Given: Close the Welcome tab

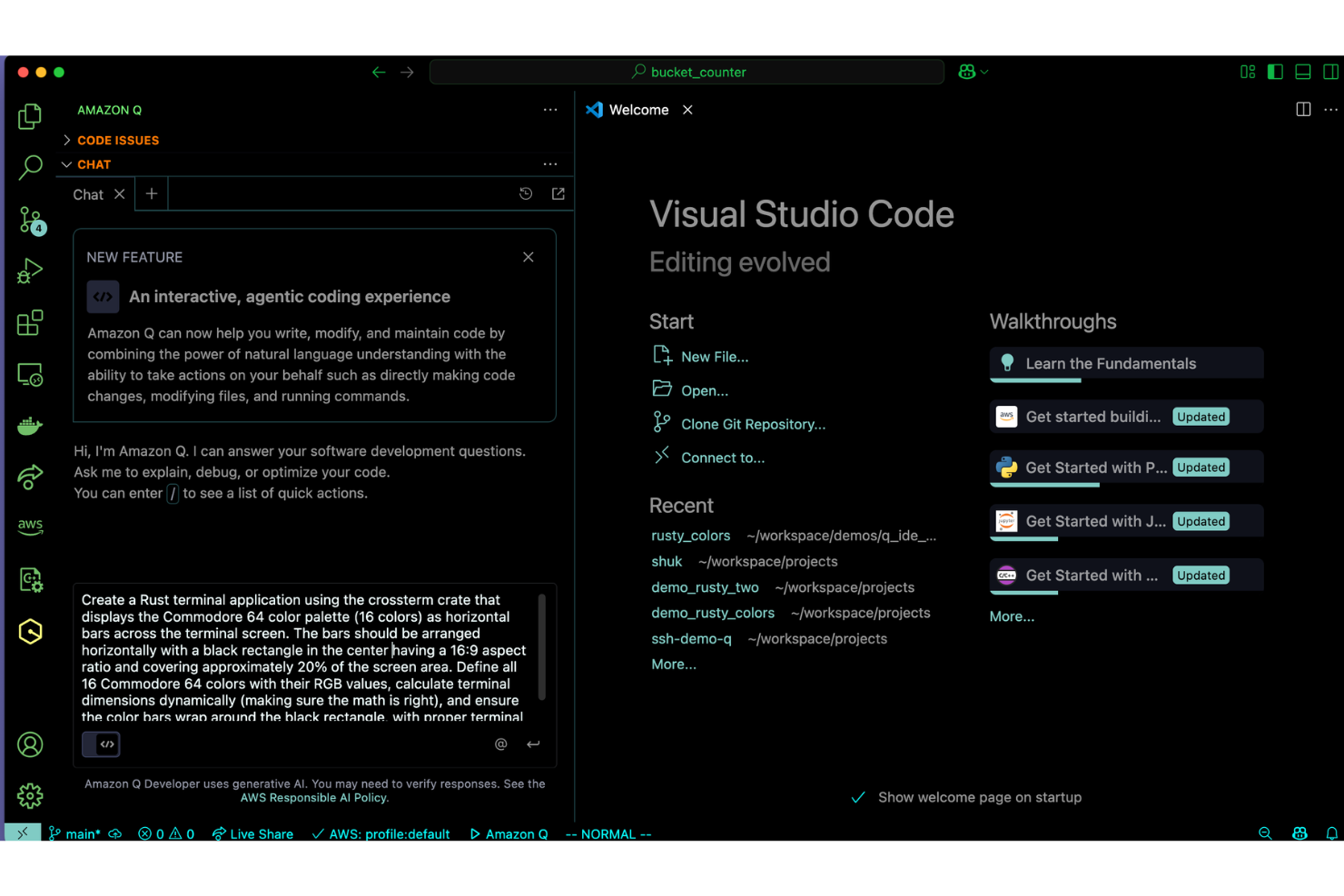Looking at the screenshot, I should (x=687, y=110).
